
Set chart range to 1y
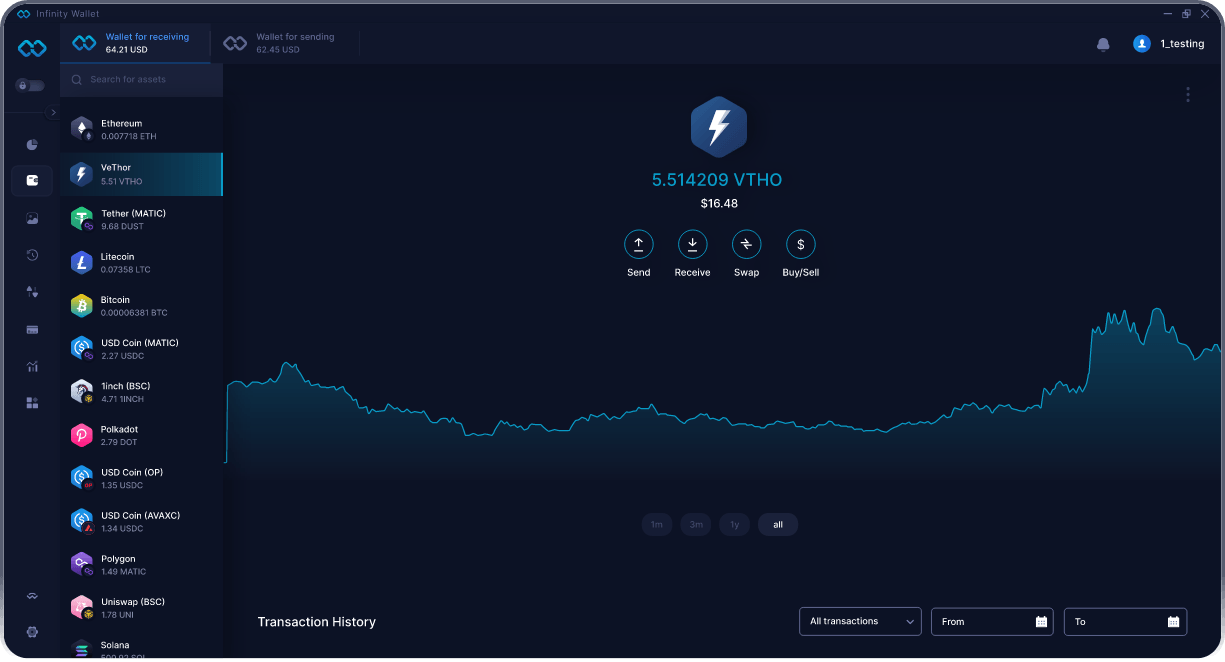point(735,524)
